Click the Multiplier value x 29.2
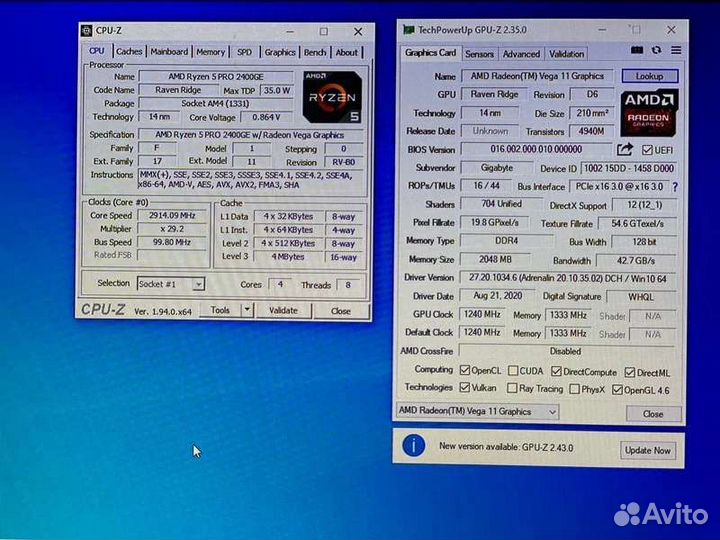 tap(172, 229)
